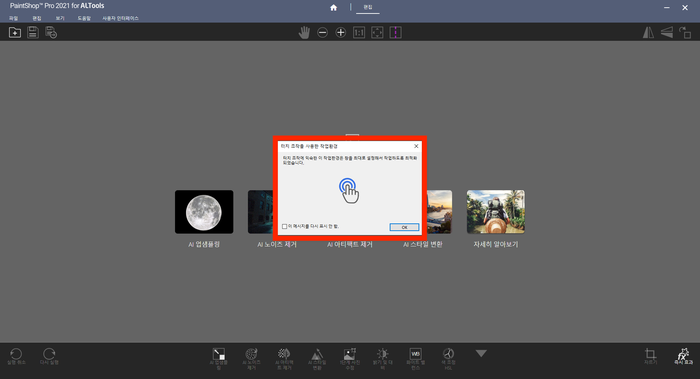The width and height of the screenshot is (700, 379).
Task: Open the 사용자 인터페이스 menu
Action: click(x=121, y=18)
